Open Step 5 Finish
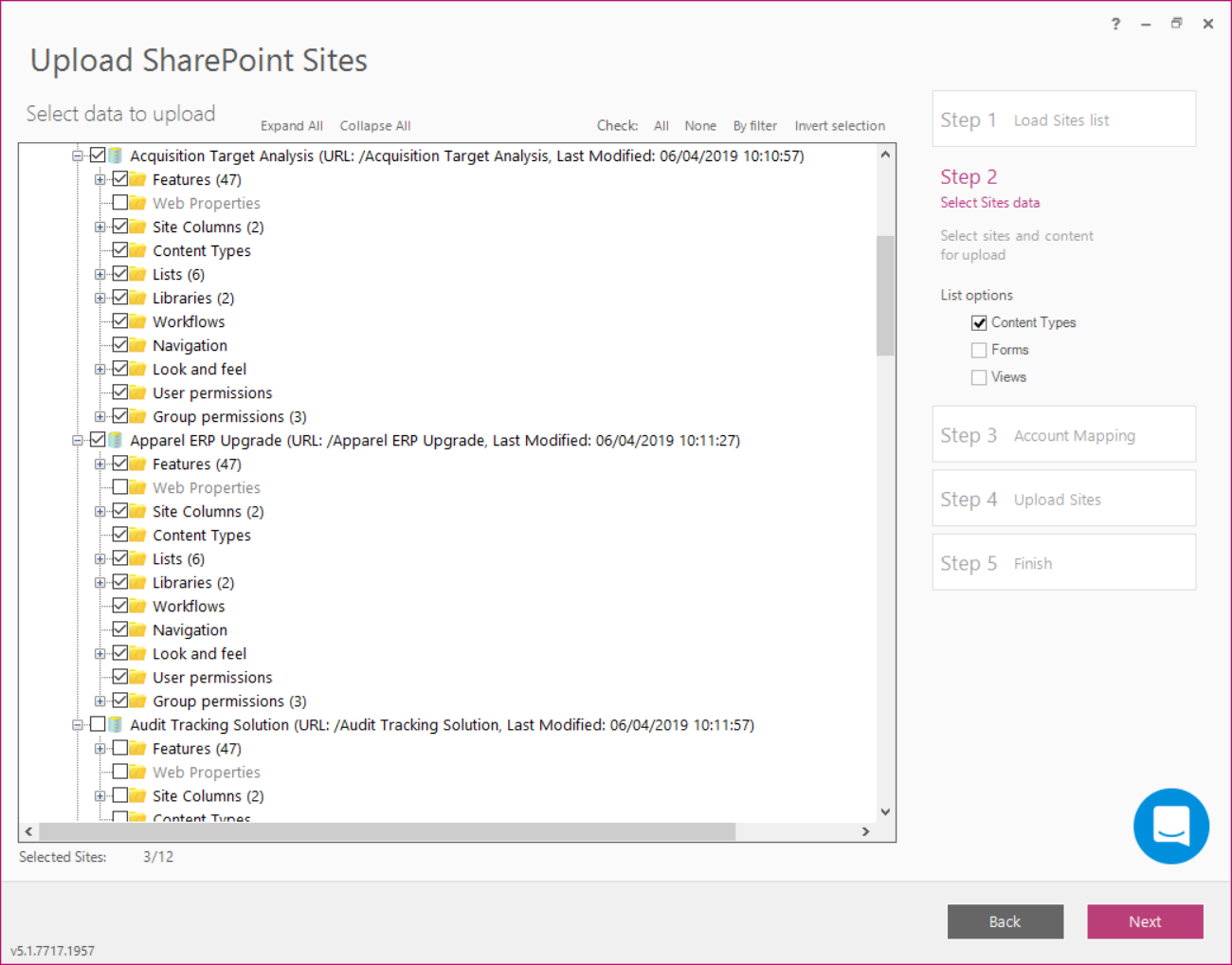 pyautogui.click(x=1064, y=562)
